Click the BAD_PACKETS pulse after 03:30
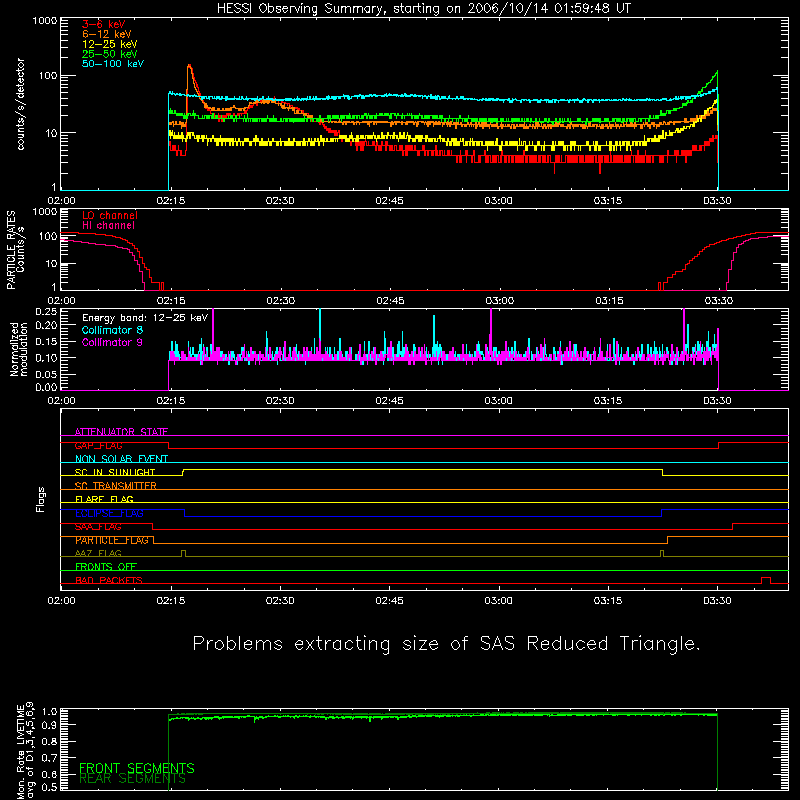The height and width of the screenshot is (800, 800). point(766,580)
